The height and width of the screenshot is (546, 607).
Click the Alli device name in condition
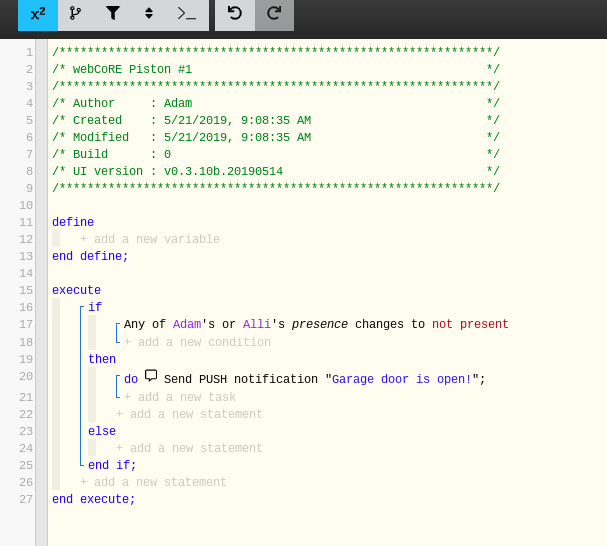[x=257, y=324]
